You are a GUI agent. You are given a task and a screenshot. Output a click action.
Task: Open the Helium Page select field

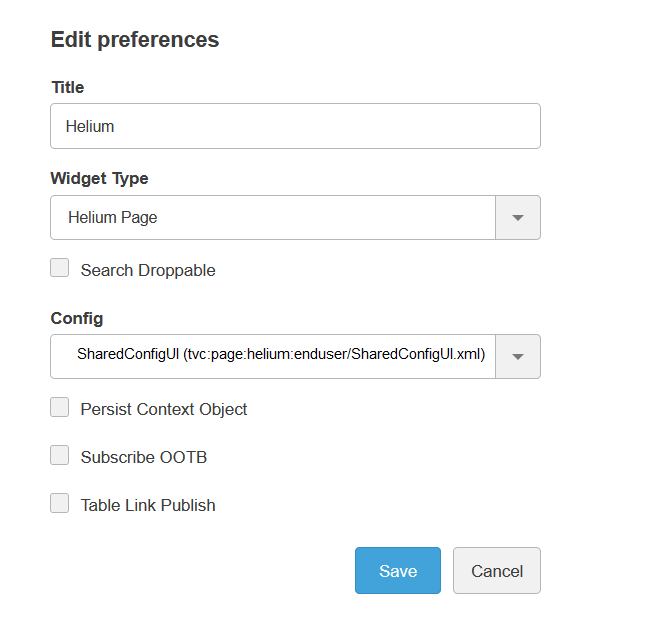273,217
